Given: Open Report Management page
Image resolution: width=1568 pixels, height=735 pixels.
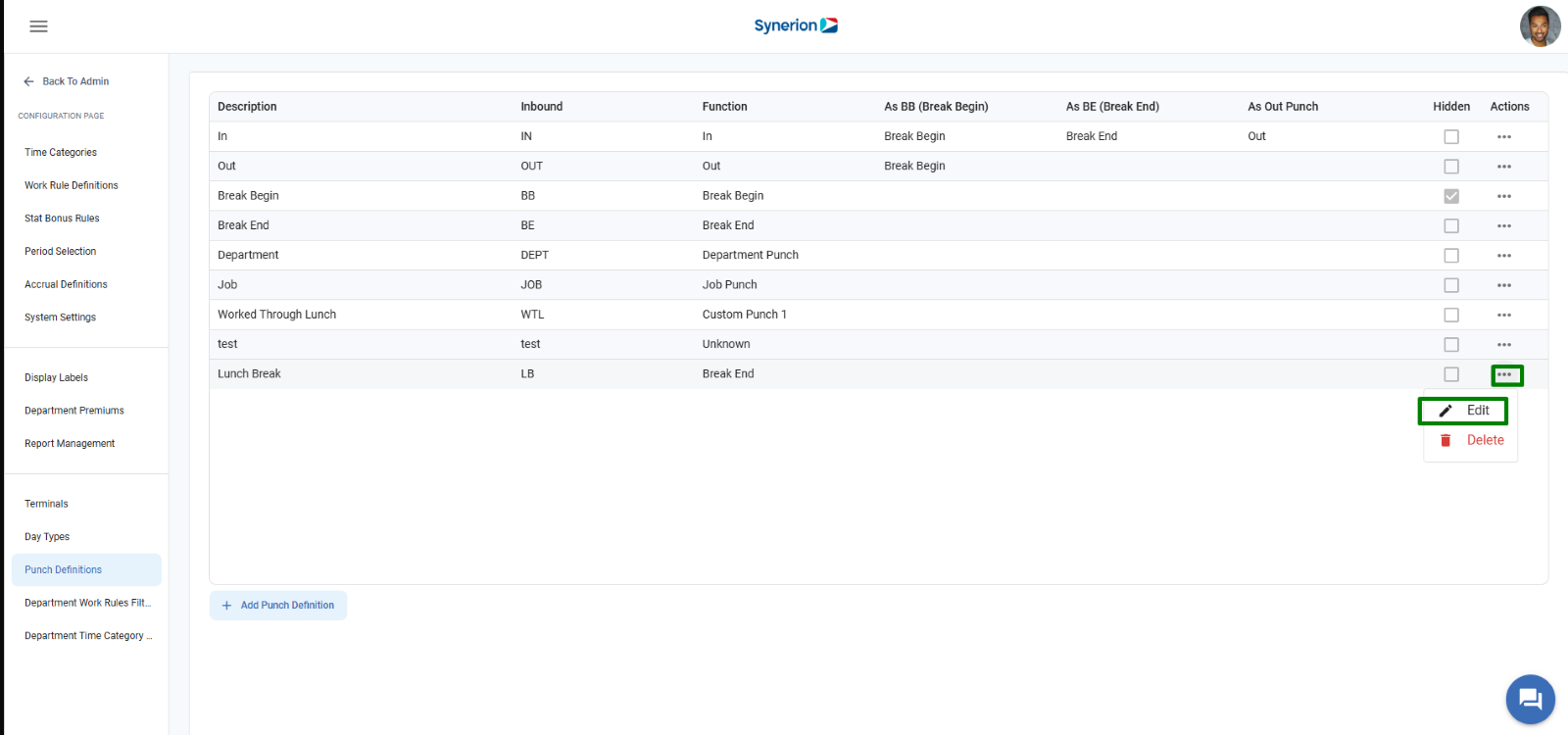Looking at the screenshot, I should [x=70, y=444].
